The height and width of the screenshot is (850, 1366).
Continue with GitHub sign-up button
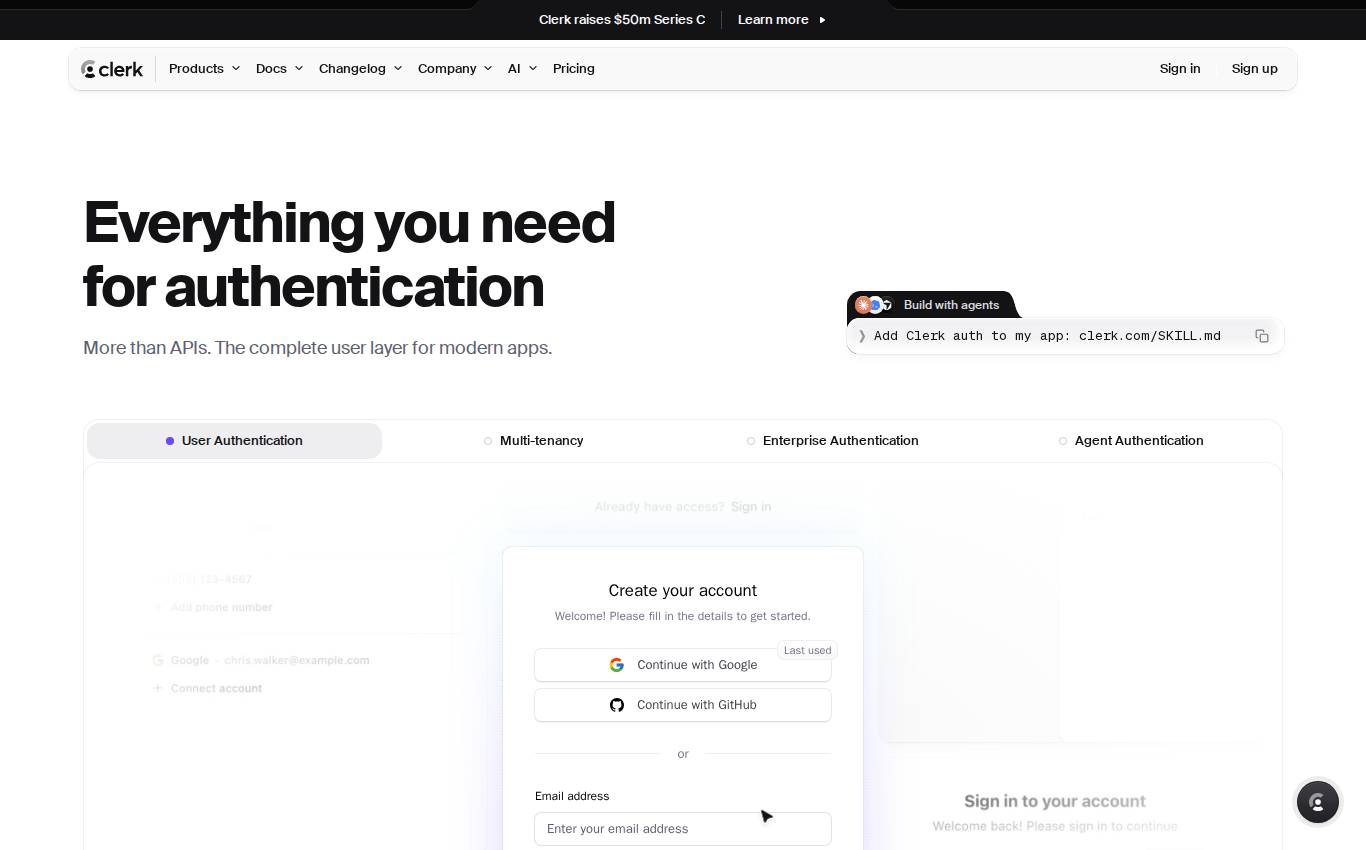pyautogui.click(x=683, y=705)
